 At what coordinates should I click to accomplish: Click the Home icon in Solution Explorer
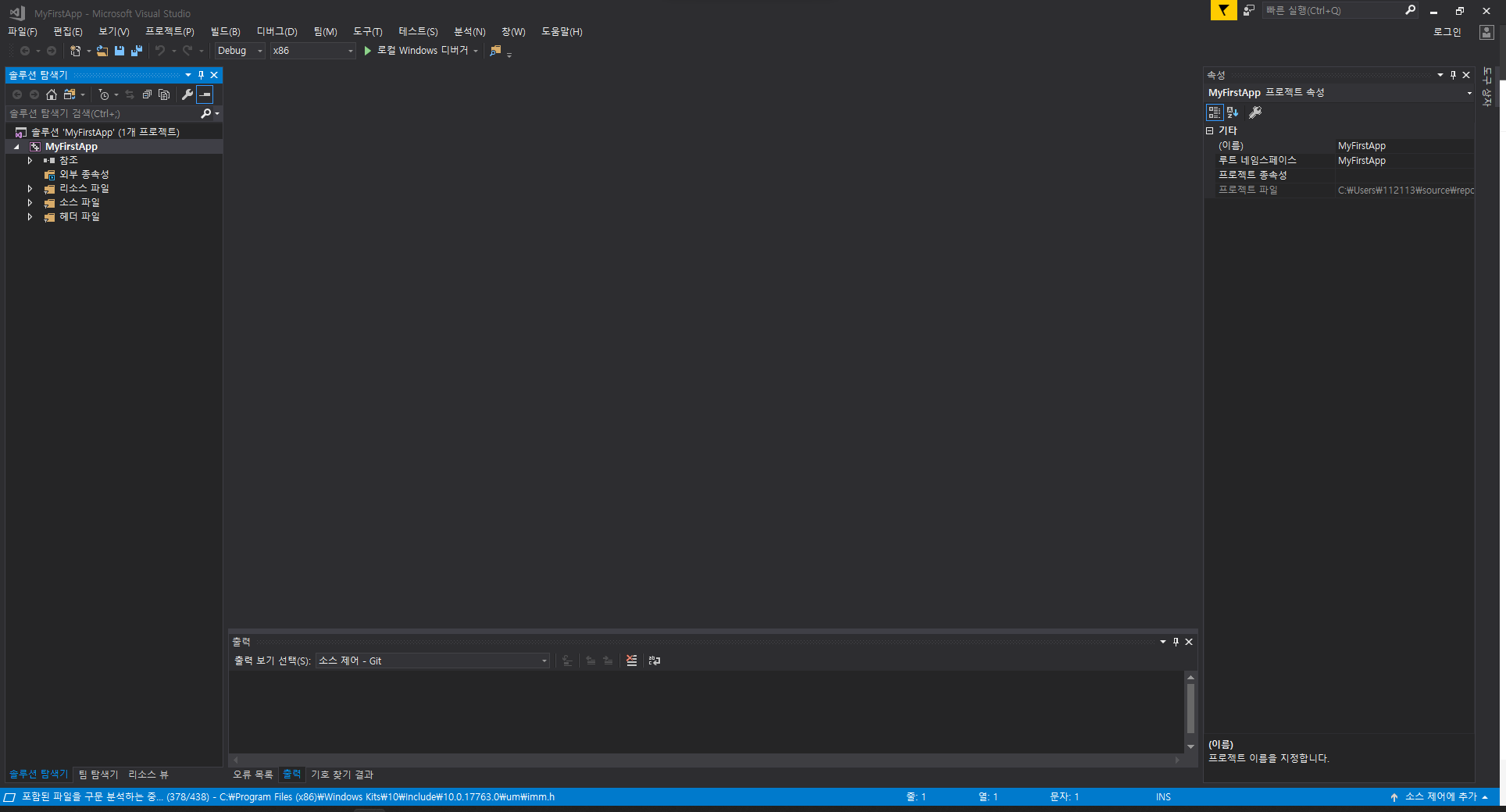pyautogui.click(x=52, y=94)
